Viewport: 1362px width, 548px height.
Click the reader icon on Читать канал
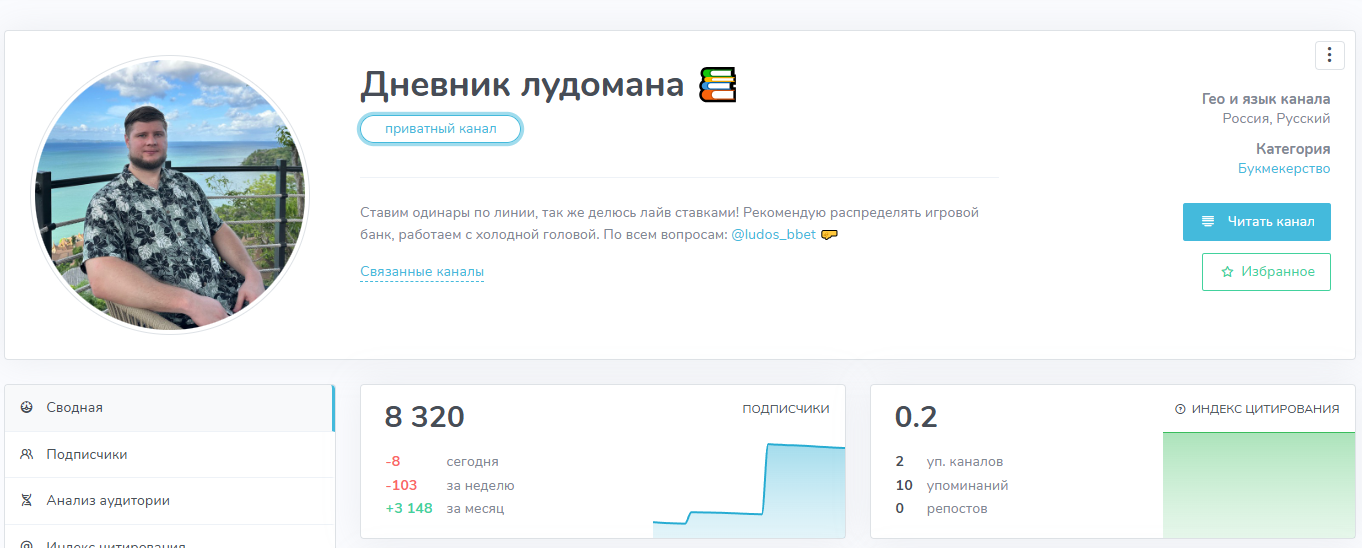(1208, 221)
